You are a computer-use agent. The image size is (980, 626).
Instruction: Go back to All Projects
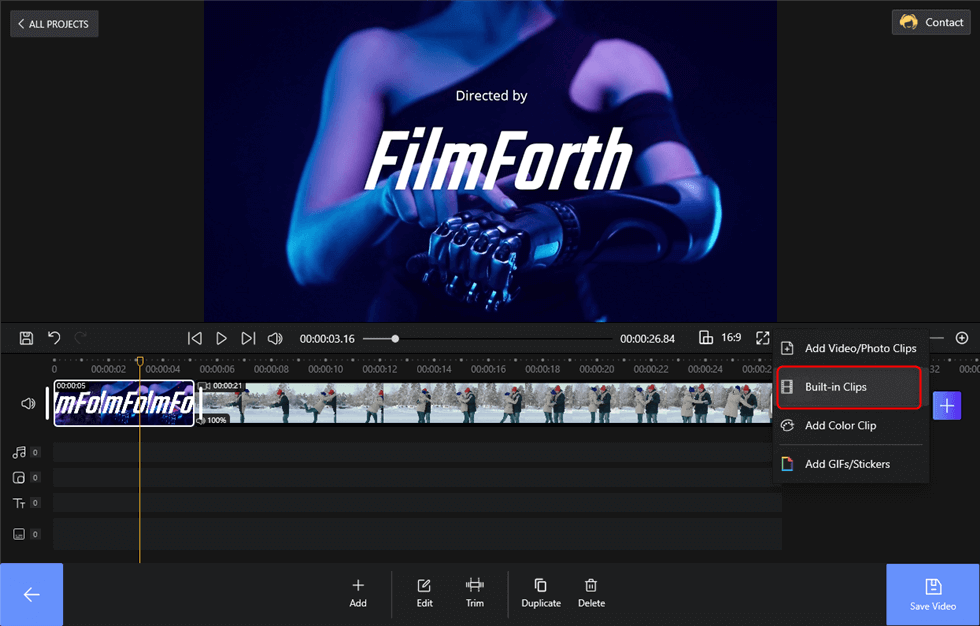pyautogui.click(x=54, y=24)
